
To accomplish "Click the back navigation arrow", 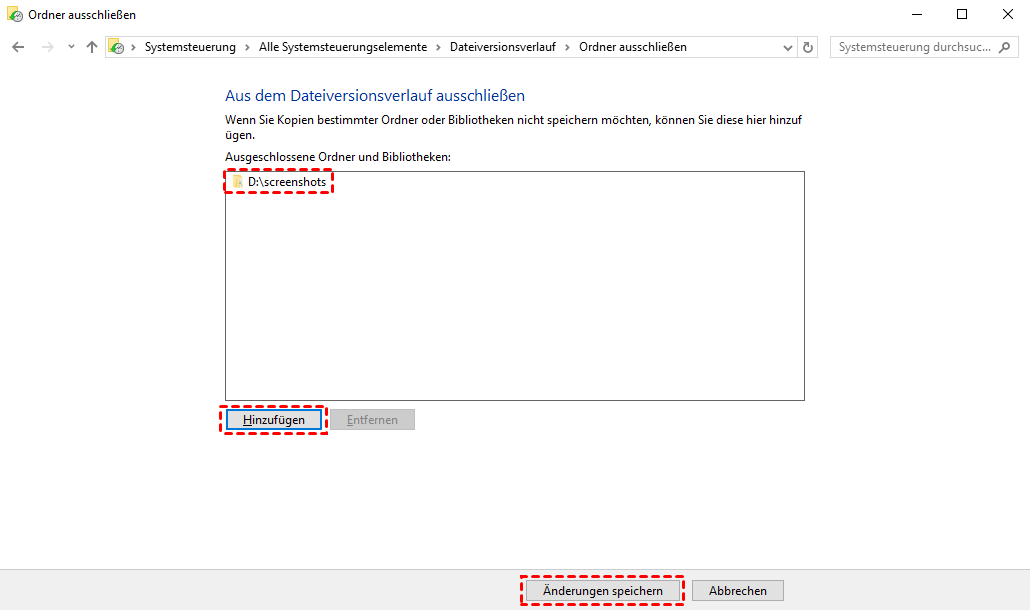I will (x=18, y=47).
